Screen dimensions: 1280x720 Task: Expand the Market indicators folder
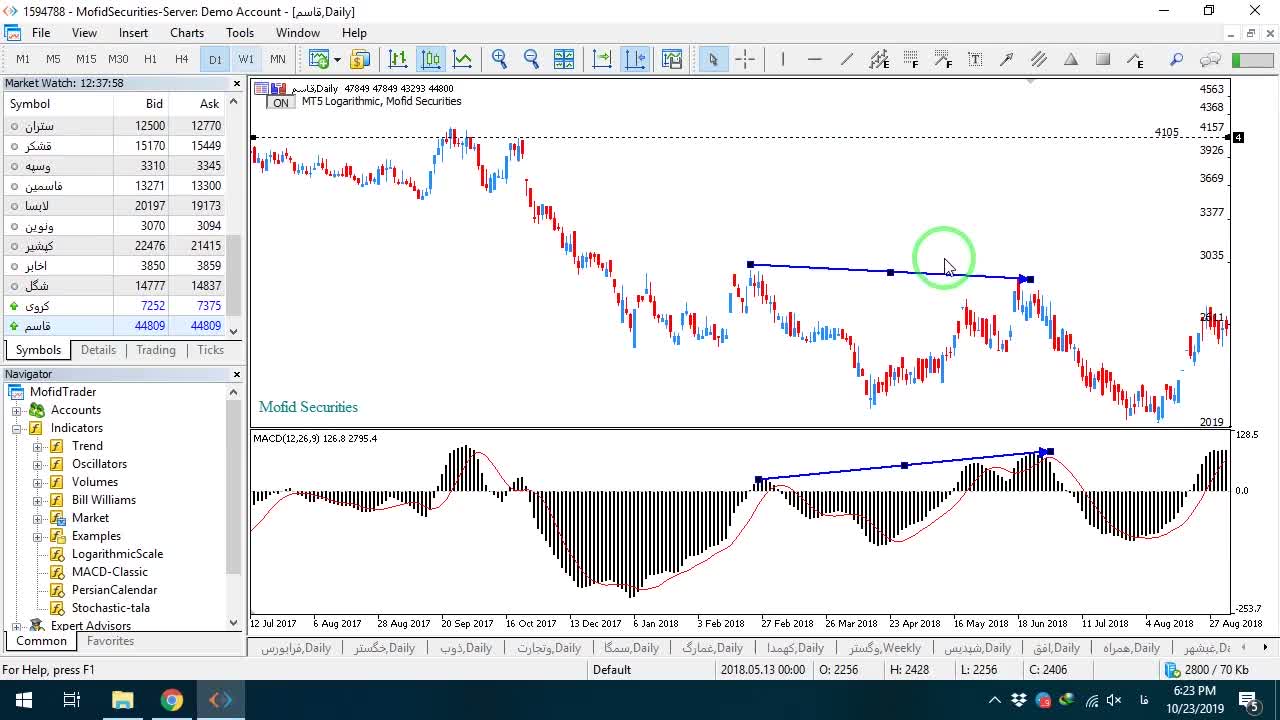38,518
